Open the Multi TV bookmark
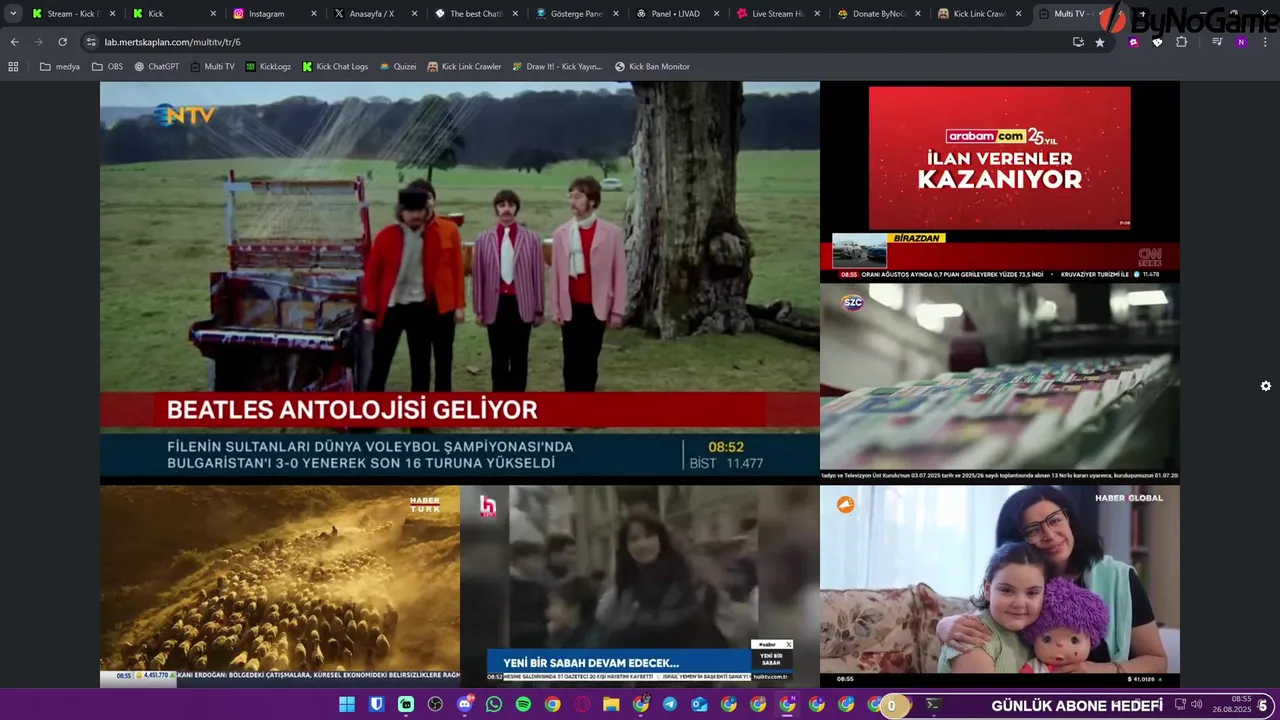Screen dimensions: 1280x720 click(x=212, y=67)
